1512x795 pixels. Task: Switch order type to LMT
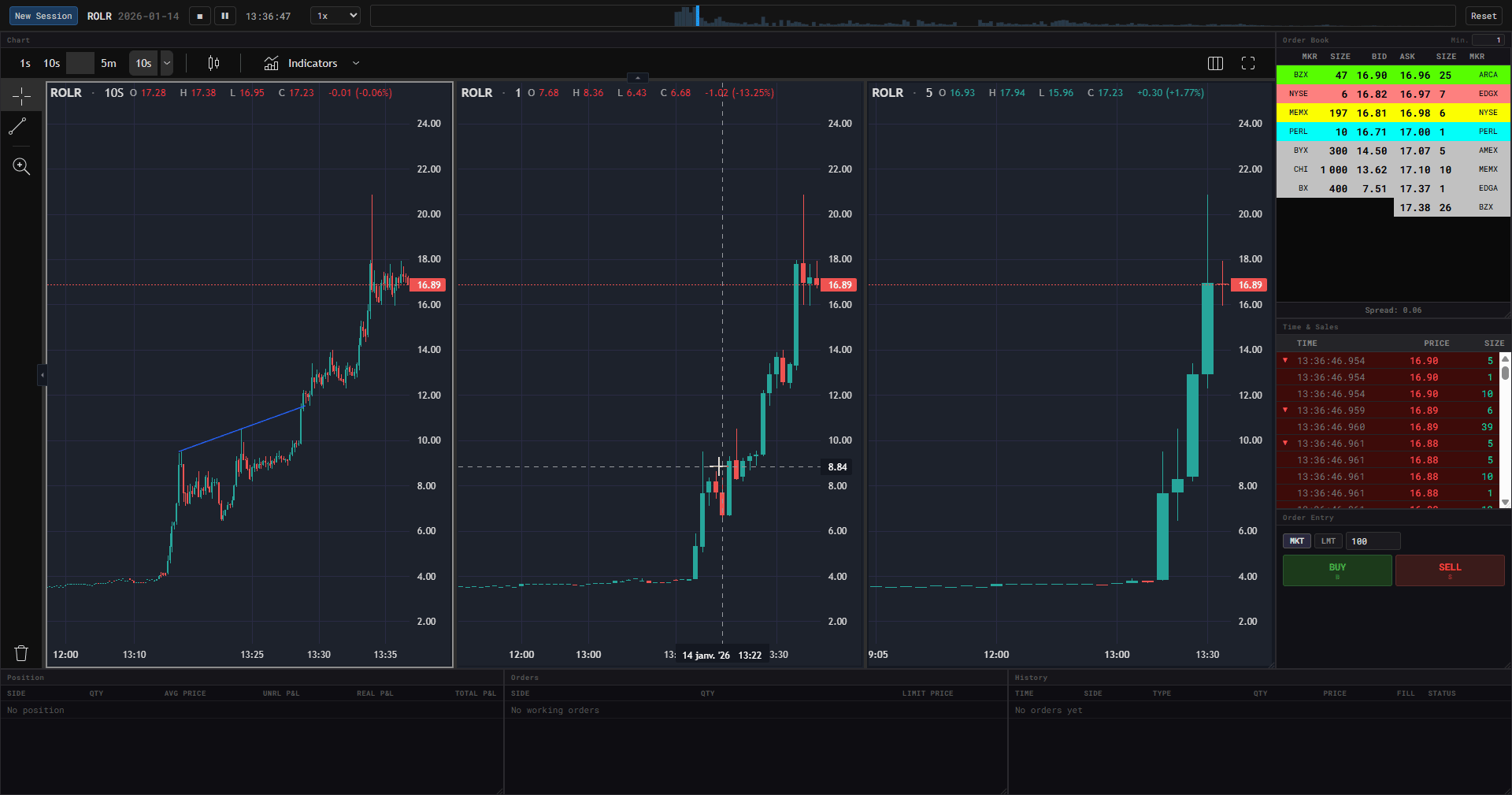(1329, 541)
